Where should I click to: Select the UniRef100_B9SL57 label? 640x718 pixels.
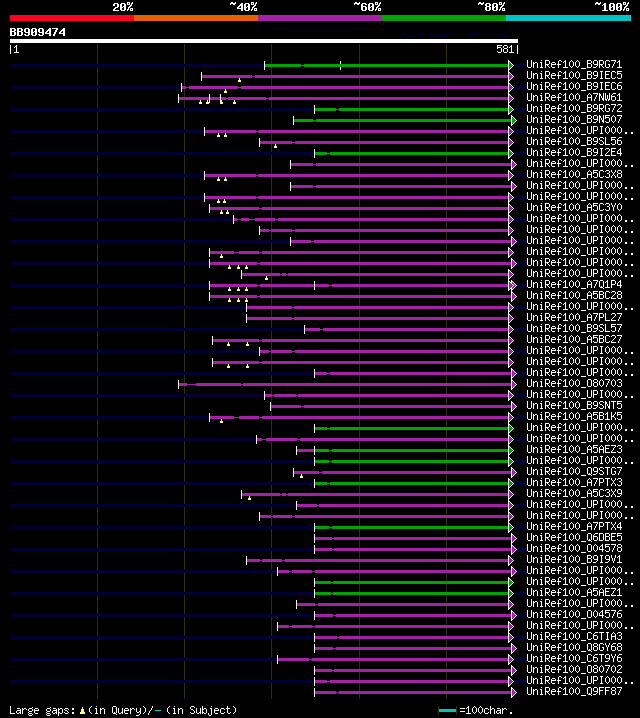coord(574,328)
